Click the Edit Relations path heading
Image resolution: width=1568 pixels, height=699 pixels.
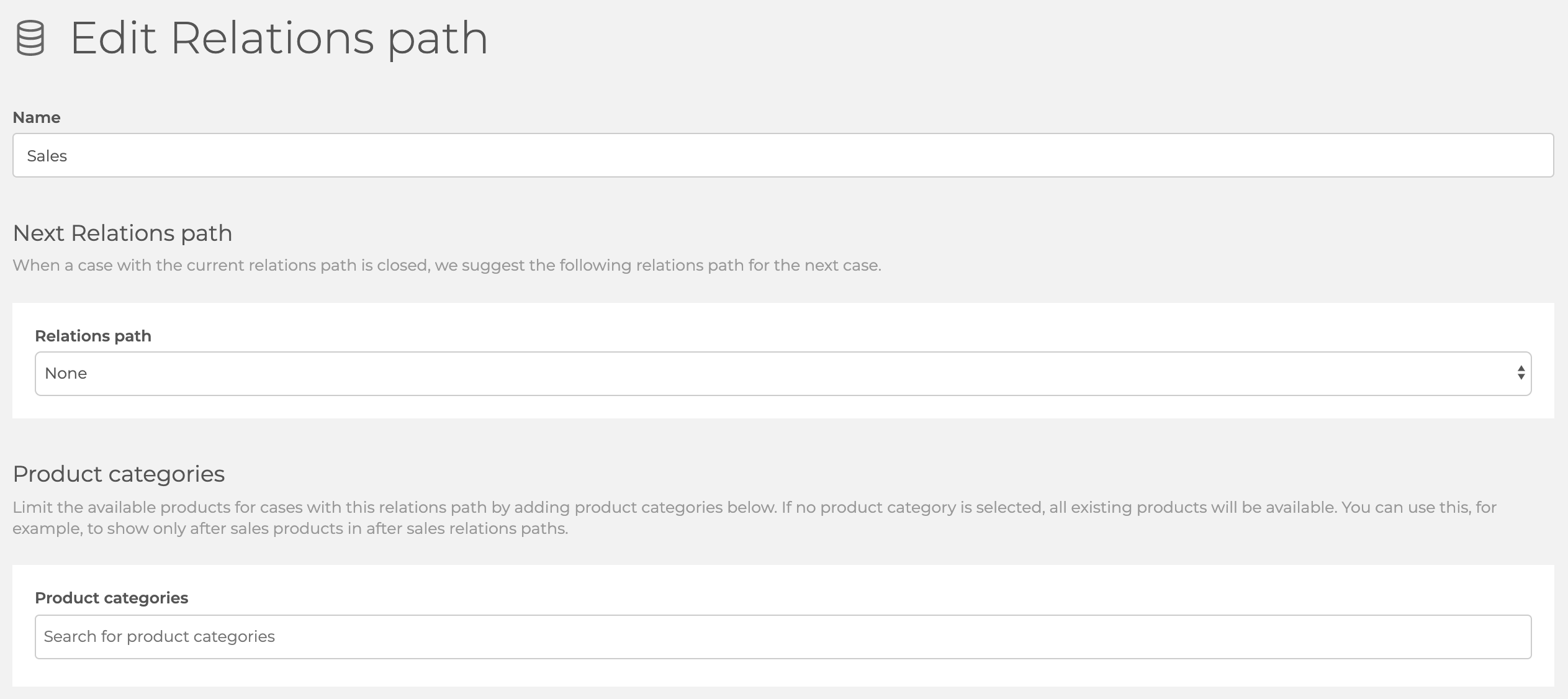click(279, 38)
